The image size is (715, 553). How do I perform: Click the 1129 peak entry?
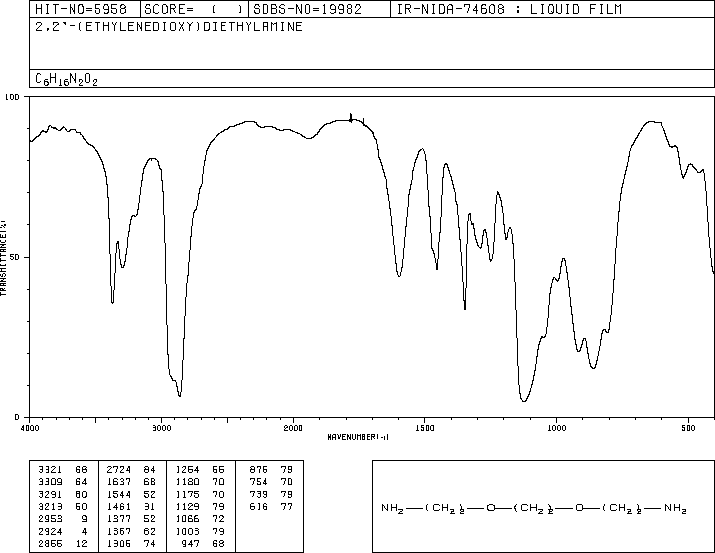187,506
